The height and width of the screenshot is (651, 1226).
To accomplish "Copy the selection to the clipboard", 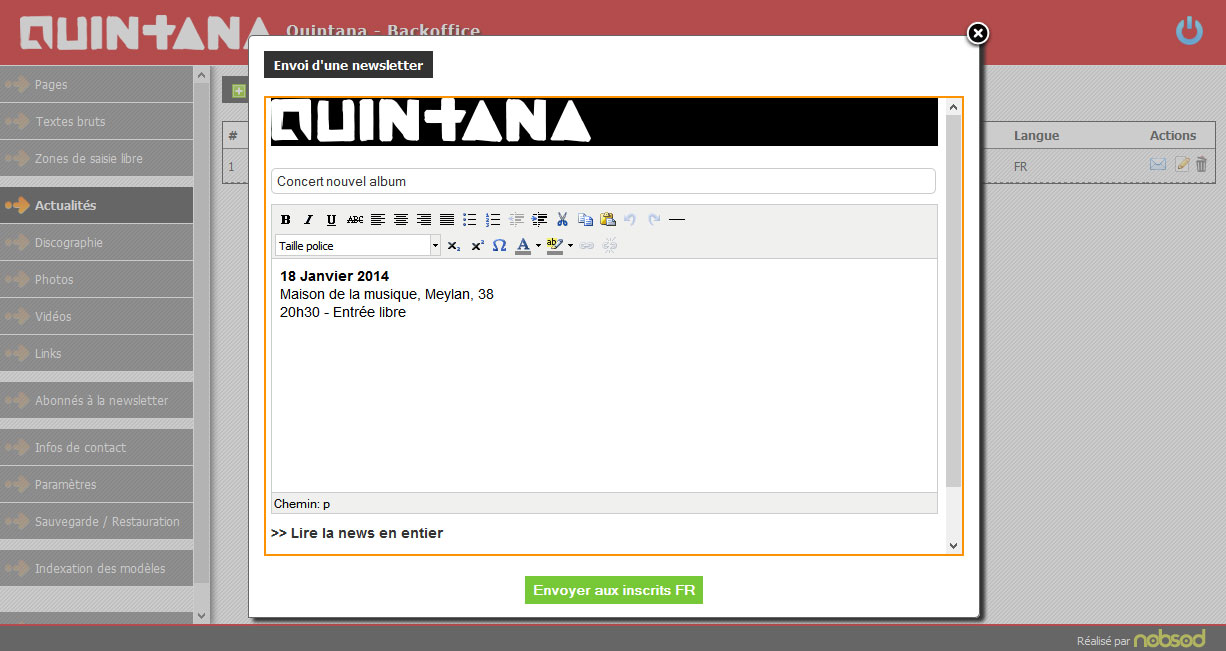I will [585, 219].
